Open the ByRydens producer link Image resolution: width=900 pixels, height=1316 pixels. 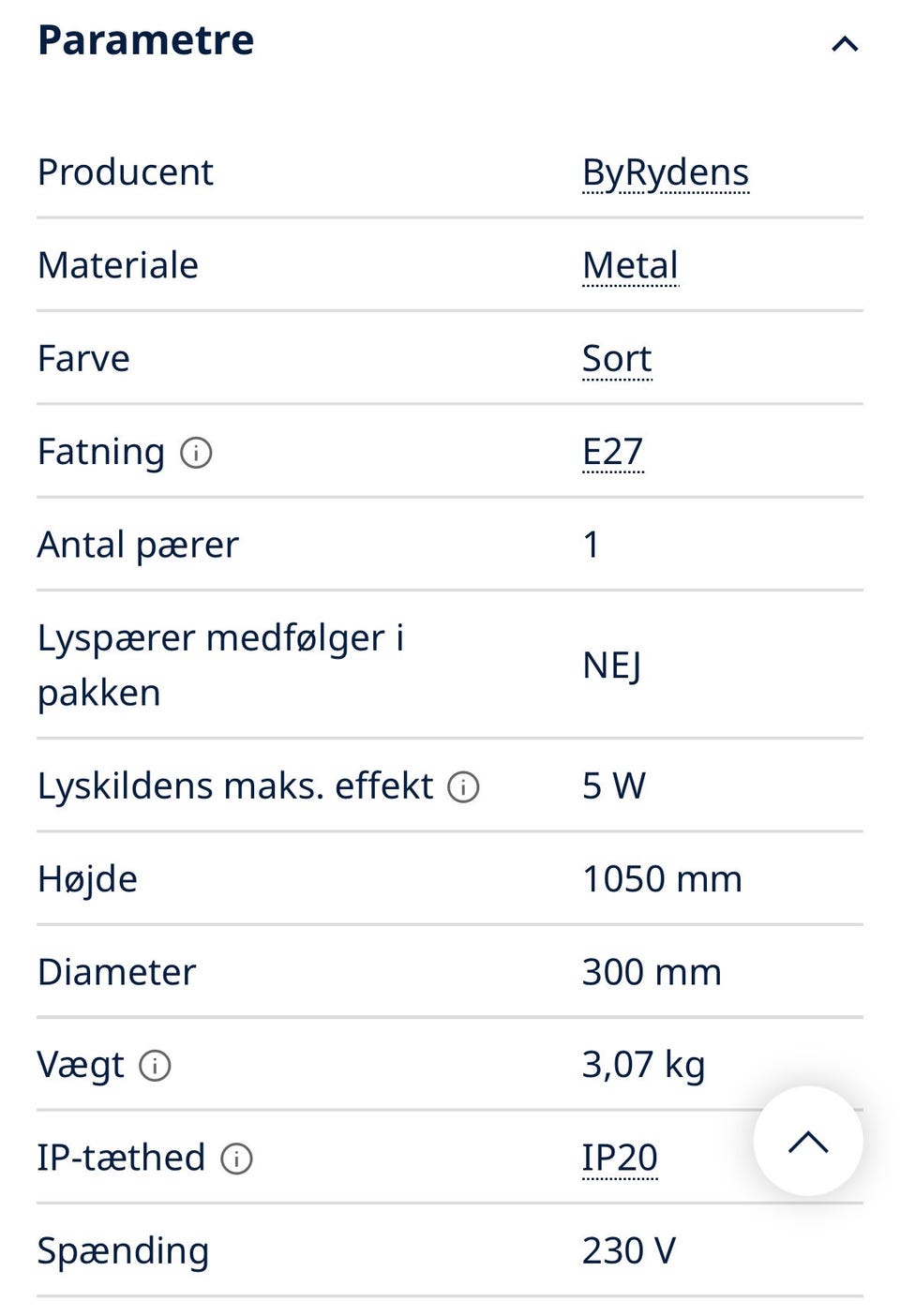[x=665, y=172]
